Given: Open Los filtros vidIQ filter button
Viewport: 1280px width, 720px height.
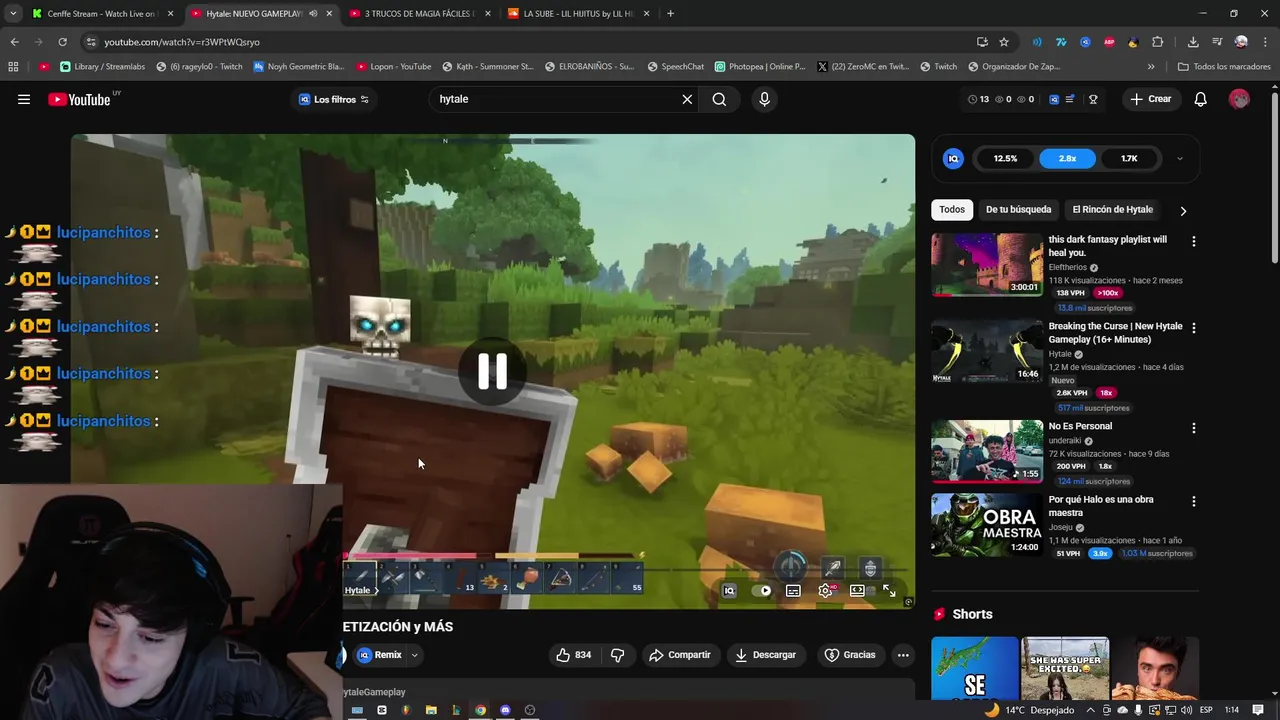Looking at the screenshot, I should pyautogui.click(x=334, y=99).
